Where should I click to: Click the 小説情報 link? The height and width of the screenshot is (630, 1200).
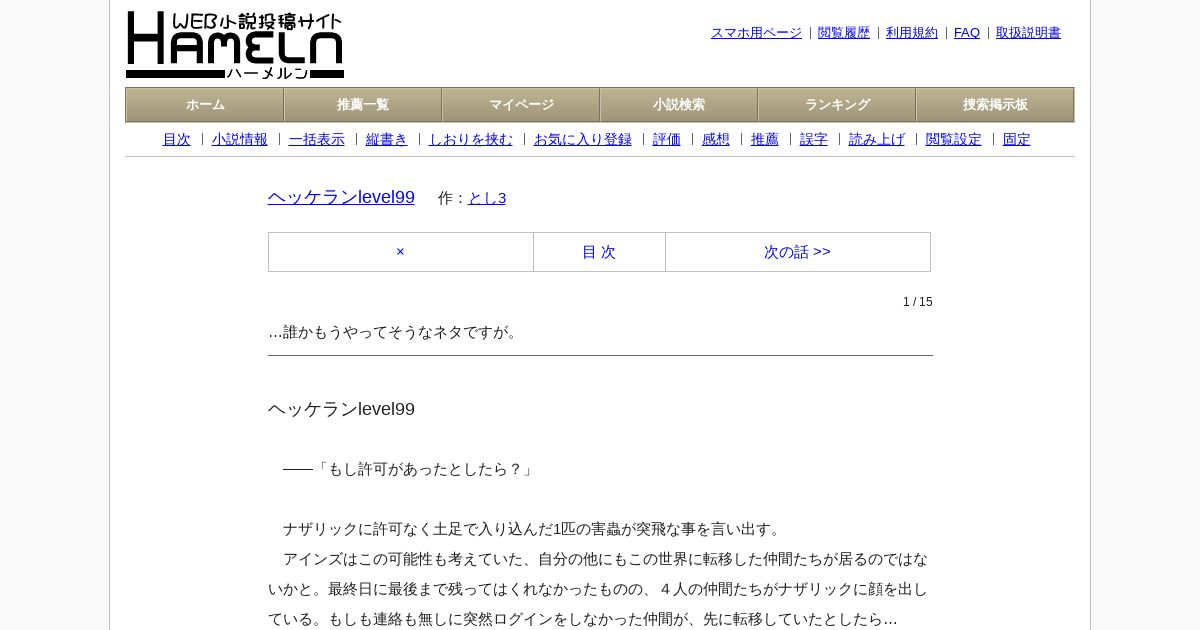point(240,140)
